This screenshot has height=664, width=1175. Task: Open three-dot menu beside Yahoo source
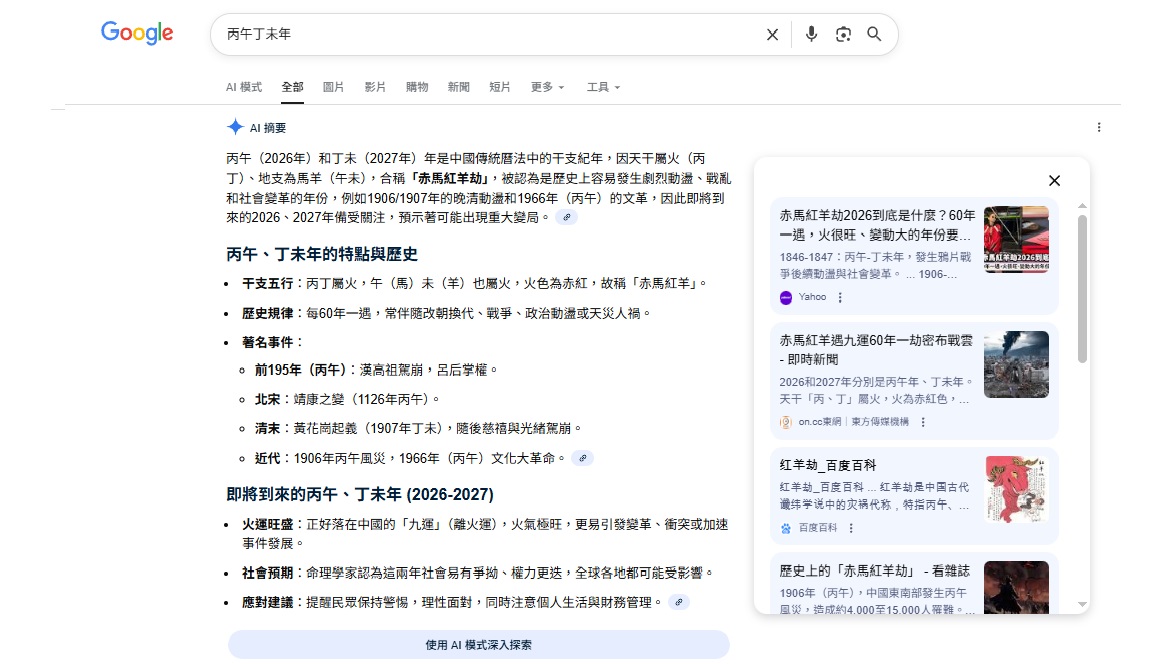tap(840, 297)
